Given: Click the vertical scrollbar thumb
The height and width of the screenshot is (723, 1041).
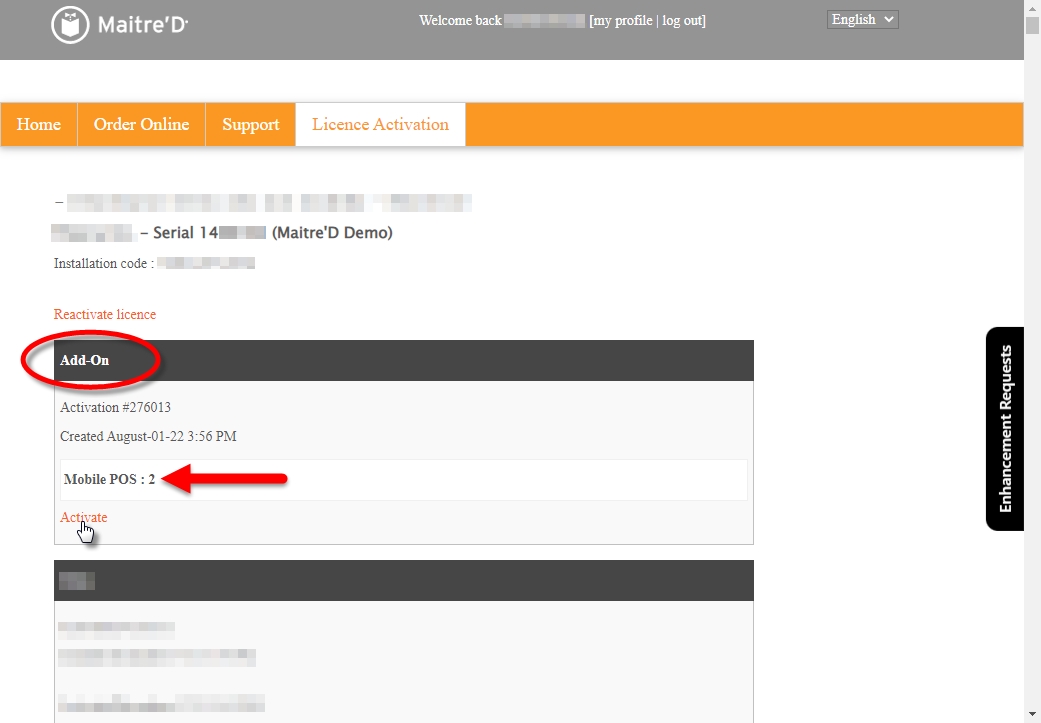Looking at the screenshot, I should (1032, 26).
